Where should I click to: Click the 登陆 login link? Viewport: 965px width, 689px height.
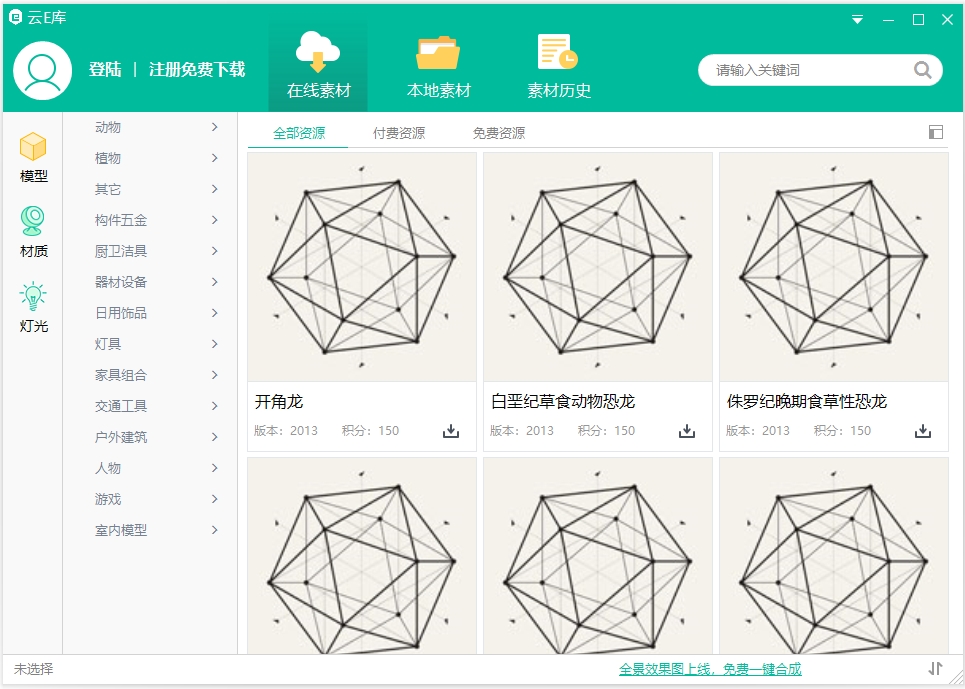point(105,70)
